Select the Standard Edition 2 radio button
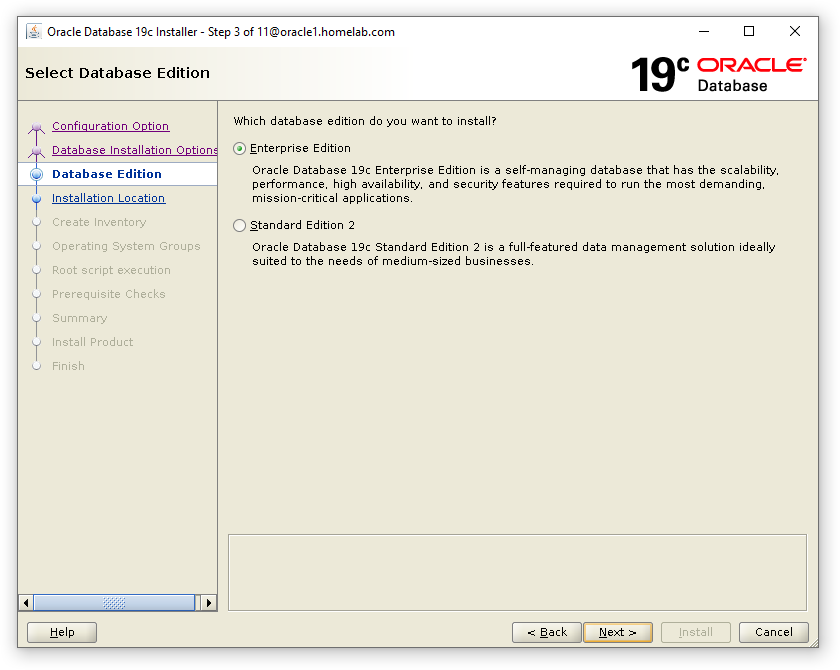The image size is (840, 670). pos(239,225)
